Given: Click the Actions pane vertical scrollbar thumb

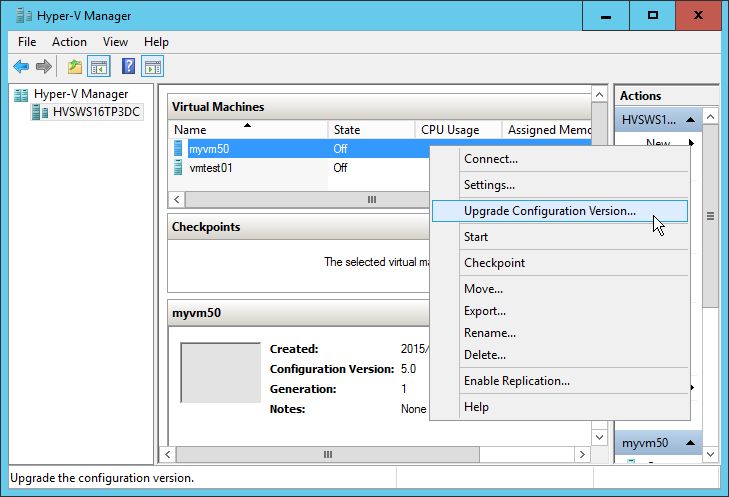Looking at the screenshot, I should (x=710, y=216).
